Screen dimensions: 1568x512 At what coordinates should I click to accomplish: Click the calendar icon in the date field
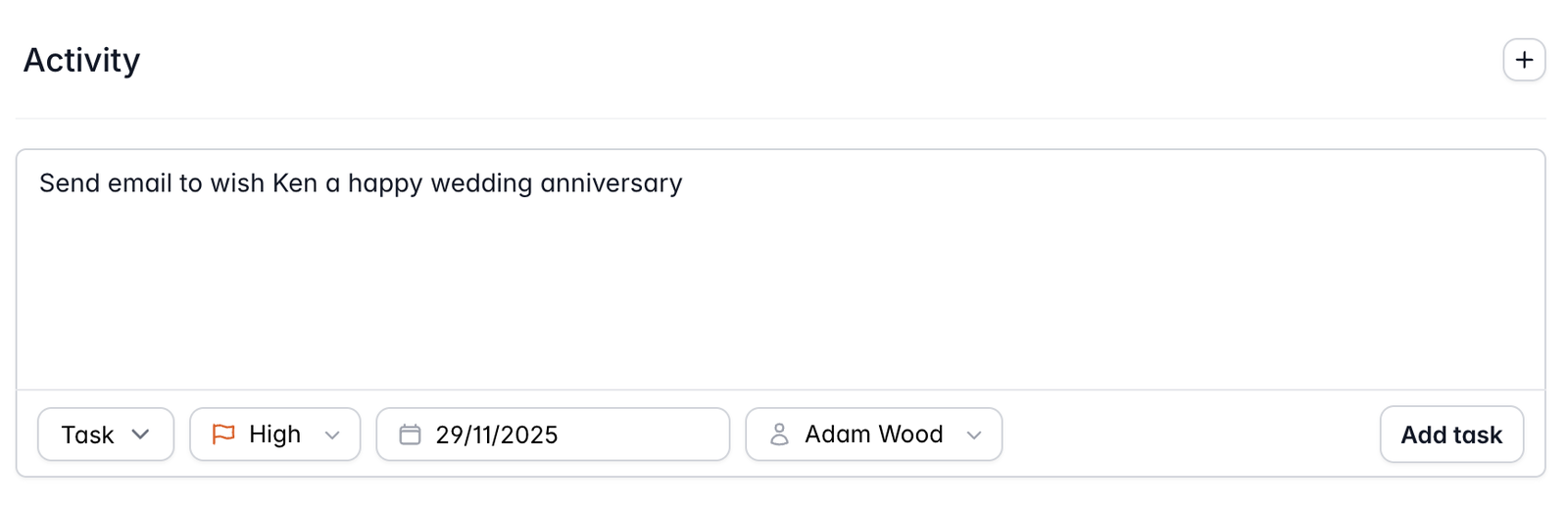pos(410,434)
